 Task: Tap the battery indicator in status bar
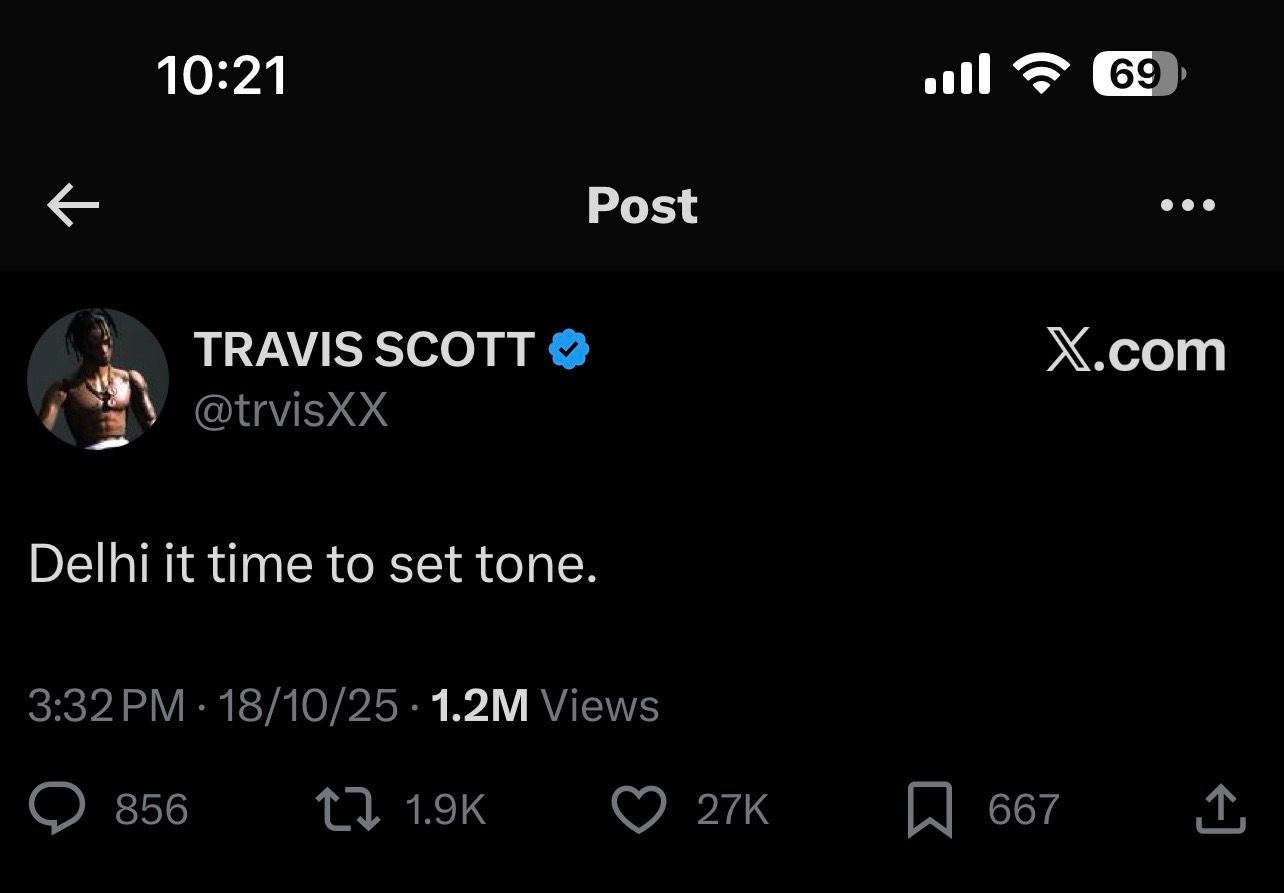point(1138,75)
